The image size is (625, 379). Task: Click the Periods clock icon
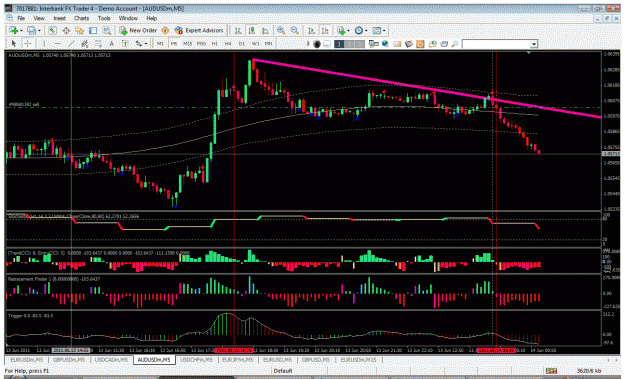(359, 30)
